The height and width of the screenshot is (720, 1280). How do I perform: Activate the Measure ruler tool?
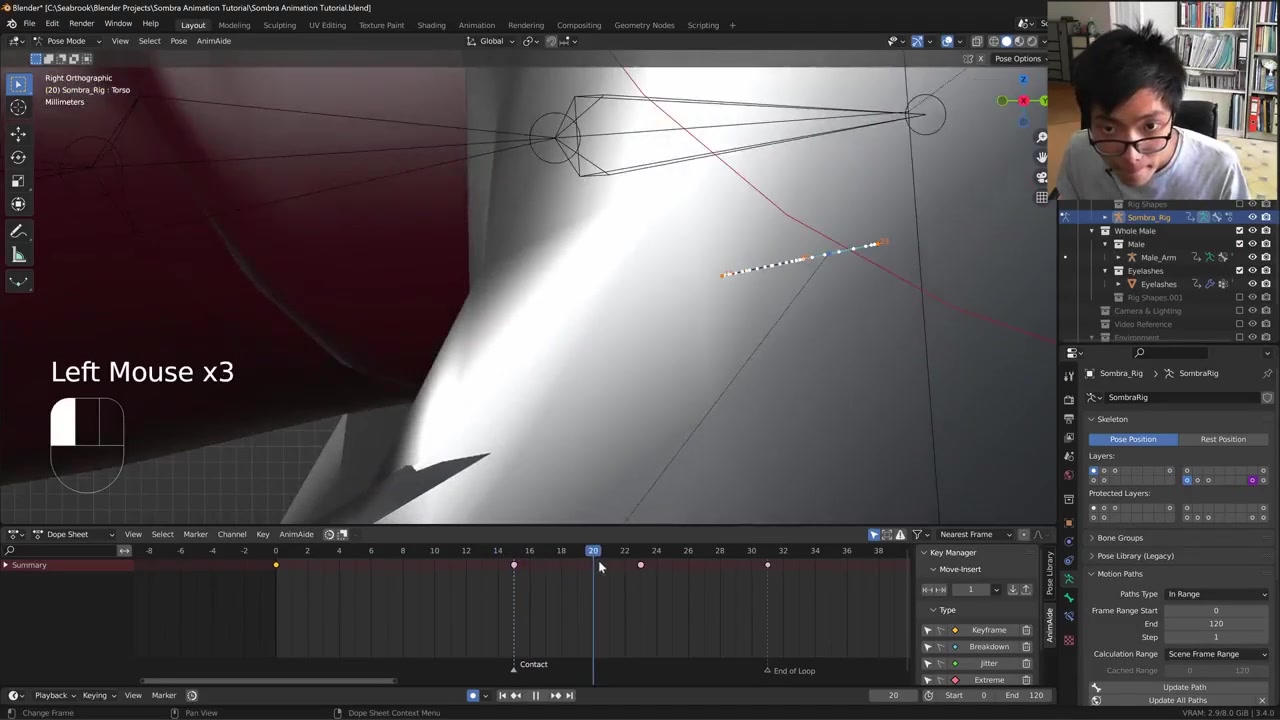click(18, 256)
